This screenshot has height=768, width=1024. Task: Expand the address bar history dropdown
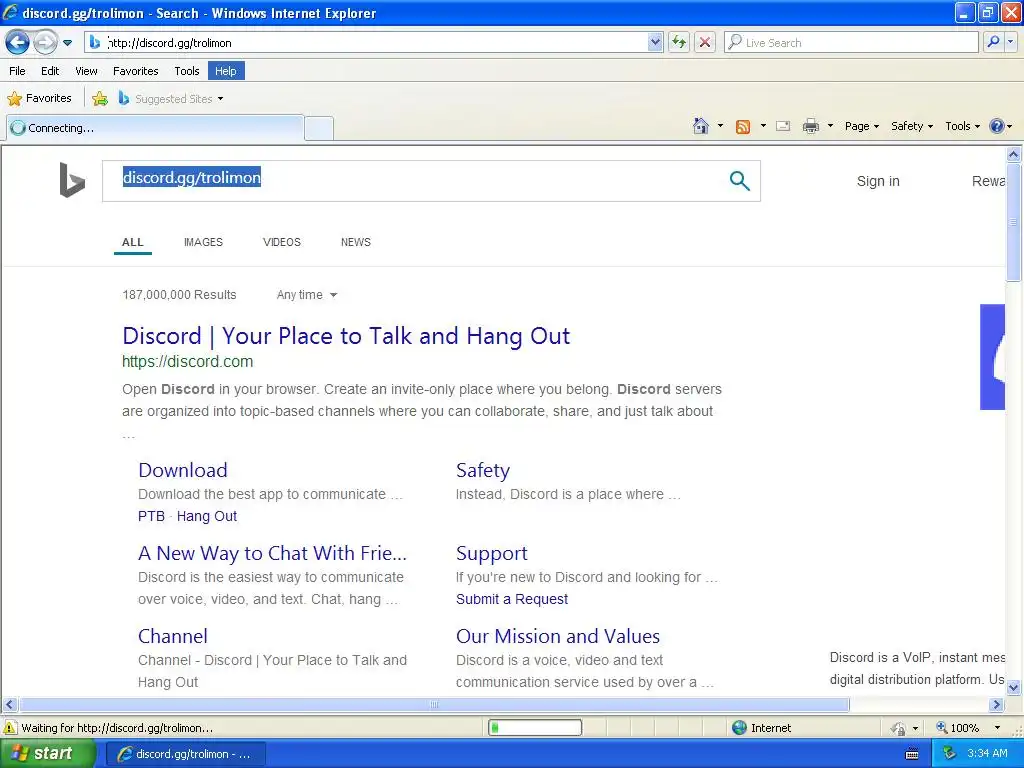(x=655, y=42)
